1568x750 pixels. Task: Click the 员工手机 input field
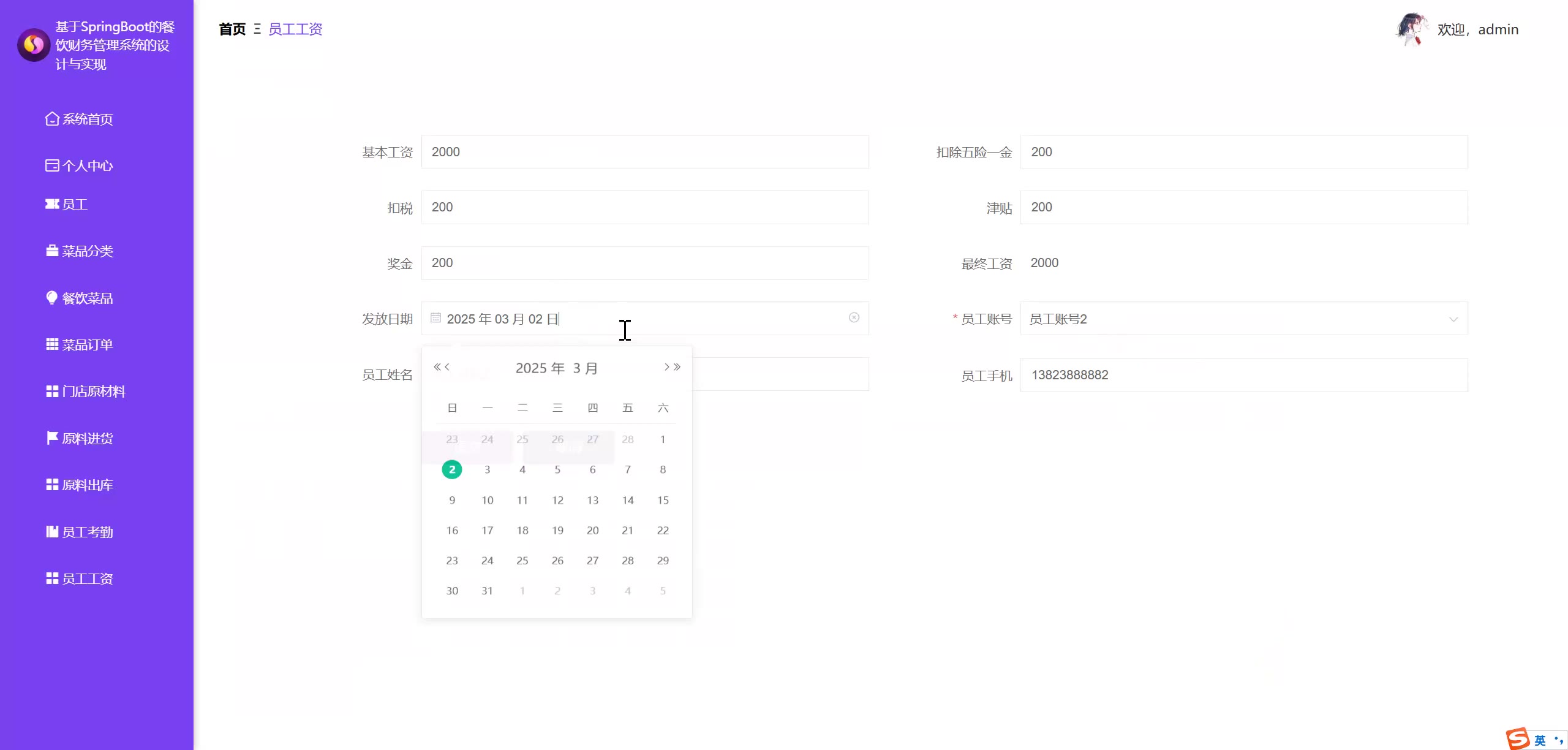pos(1243,375)
